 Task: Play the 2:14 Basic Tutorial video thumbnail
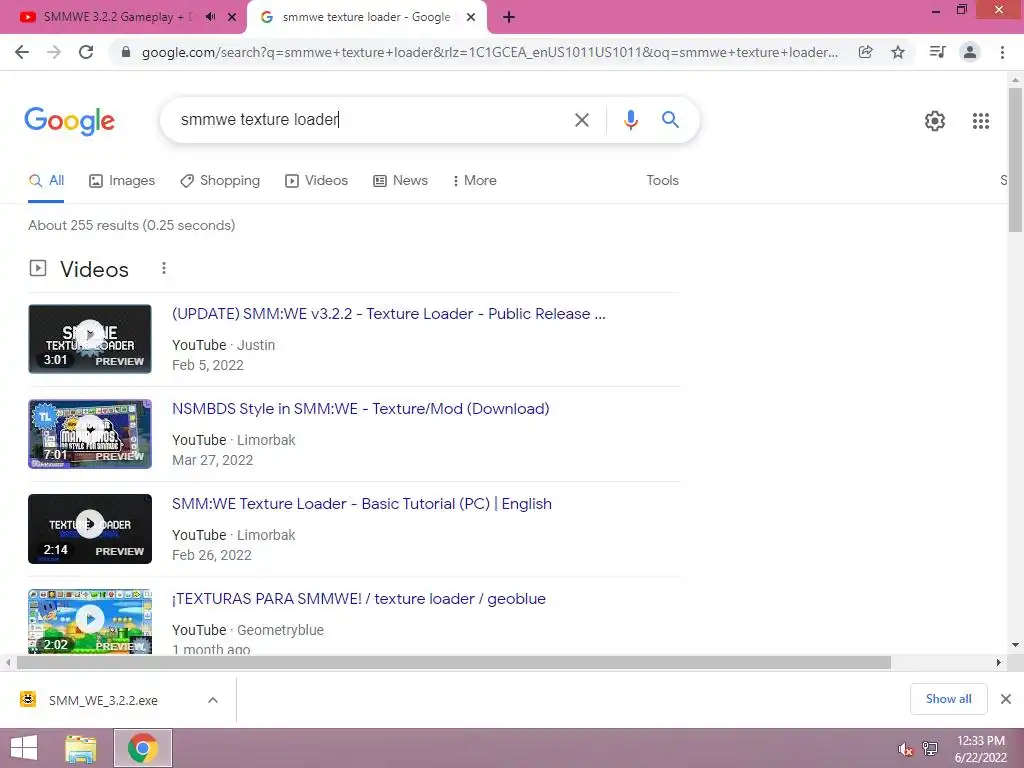click(x=90, y=529)
